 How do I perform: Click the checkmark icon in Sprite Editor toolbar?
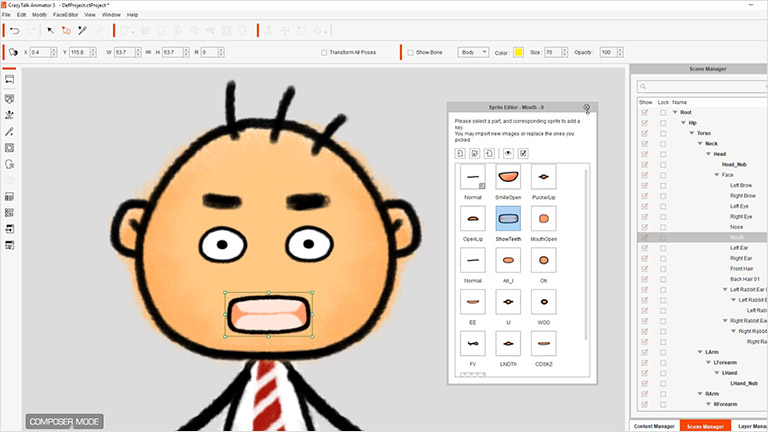pyautogui.click(x=523, y=153)
